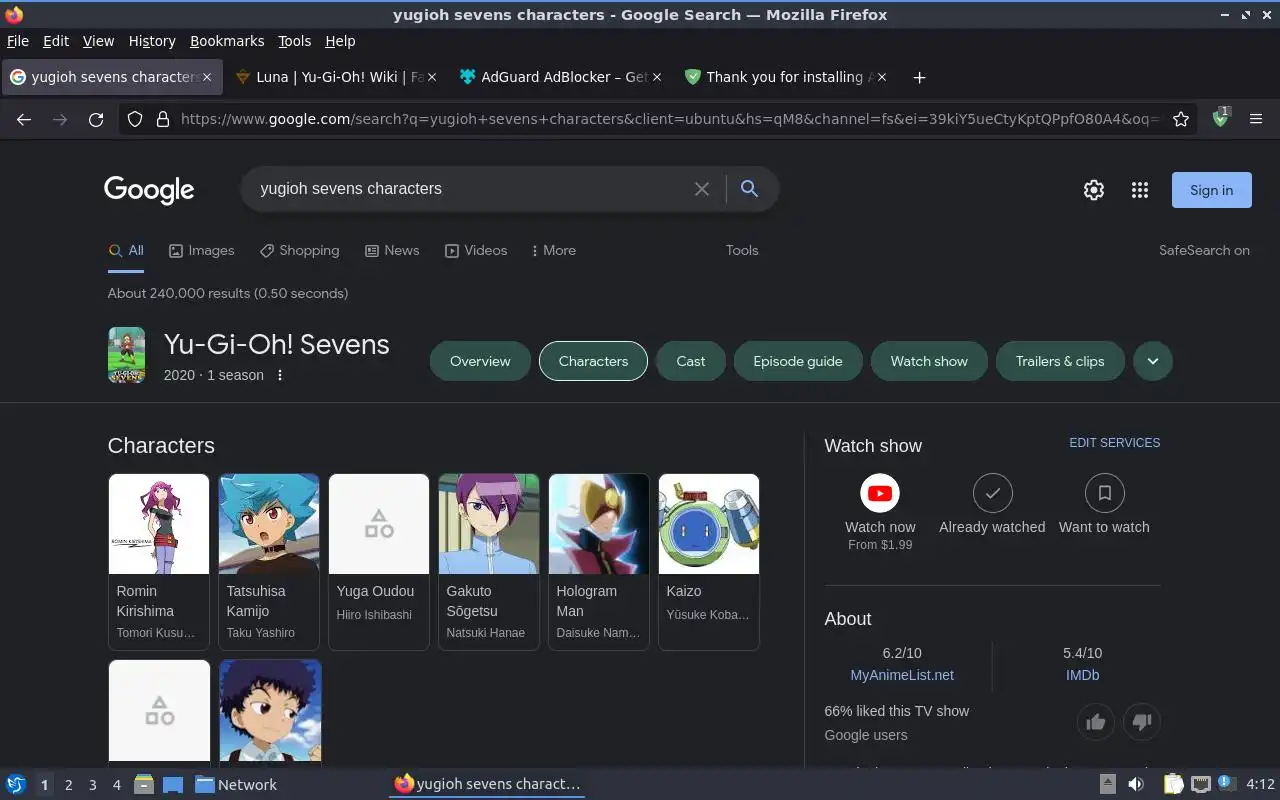Bookmark this page with the star icon
Viewport: 1280px width, 800px height.
point(1181,119)
